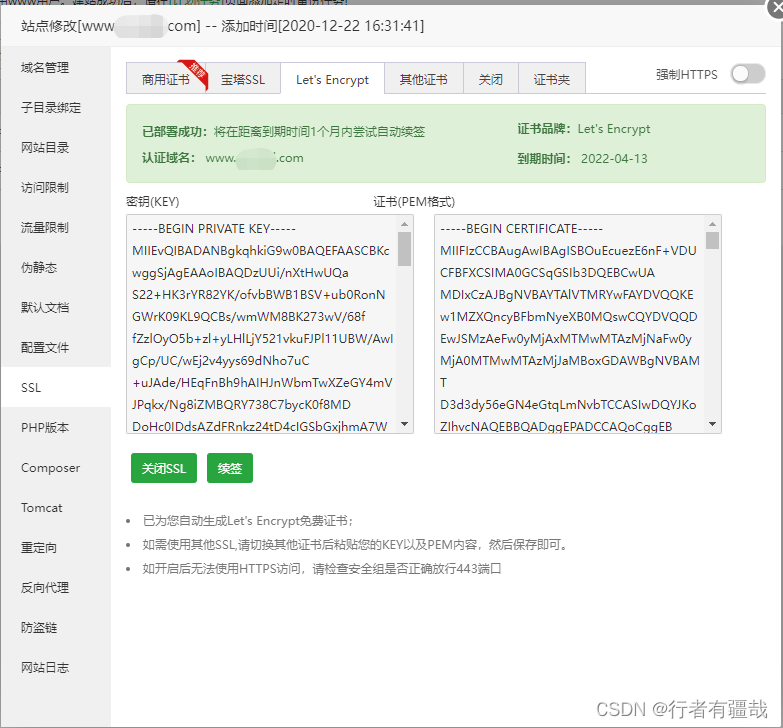The image size is (783, 728).
Task: Select the Let's Encrypt tab
Action: (332, 79)
